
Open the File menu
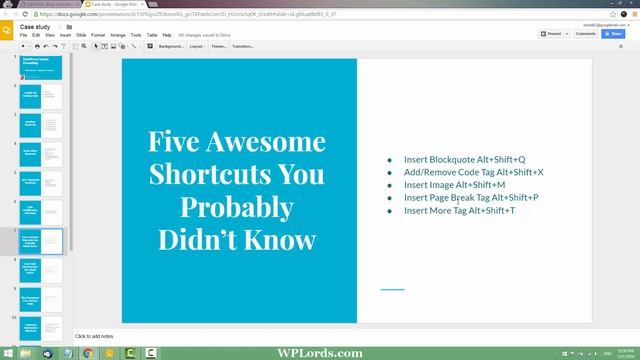point(23,36)
